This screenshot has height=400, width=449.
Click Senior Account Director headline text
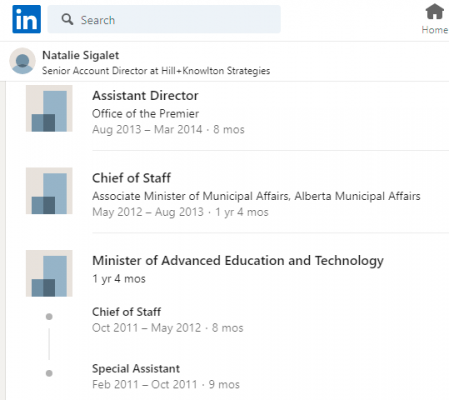point(156,71)
